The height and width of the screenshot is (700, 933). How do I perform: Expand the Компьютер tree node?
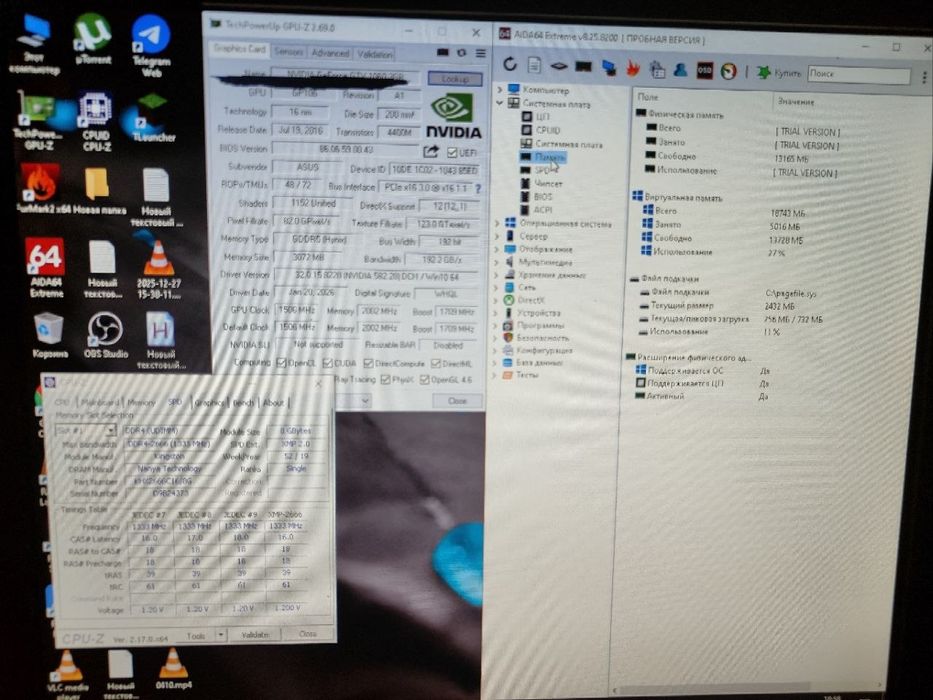click(500, 89)
